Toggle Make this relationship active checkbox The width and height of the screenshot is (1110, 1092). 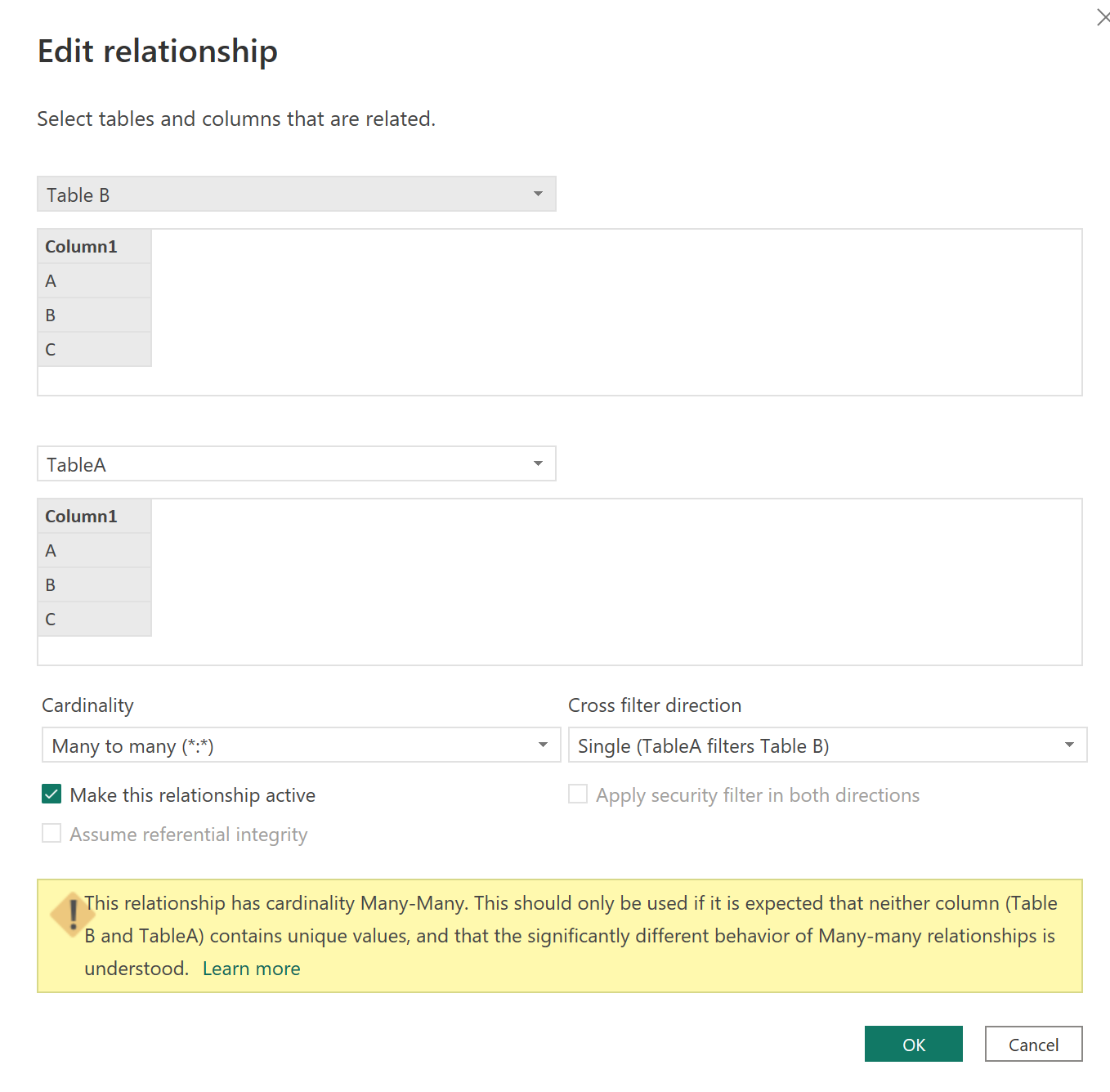pyautogui.click(x=51, y=794)
